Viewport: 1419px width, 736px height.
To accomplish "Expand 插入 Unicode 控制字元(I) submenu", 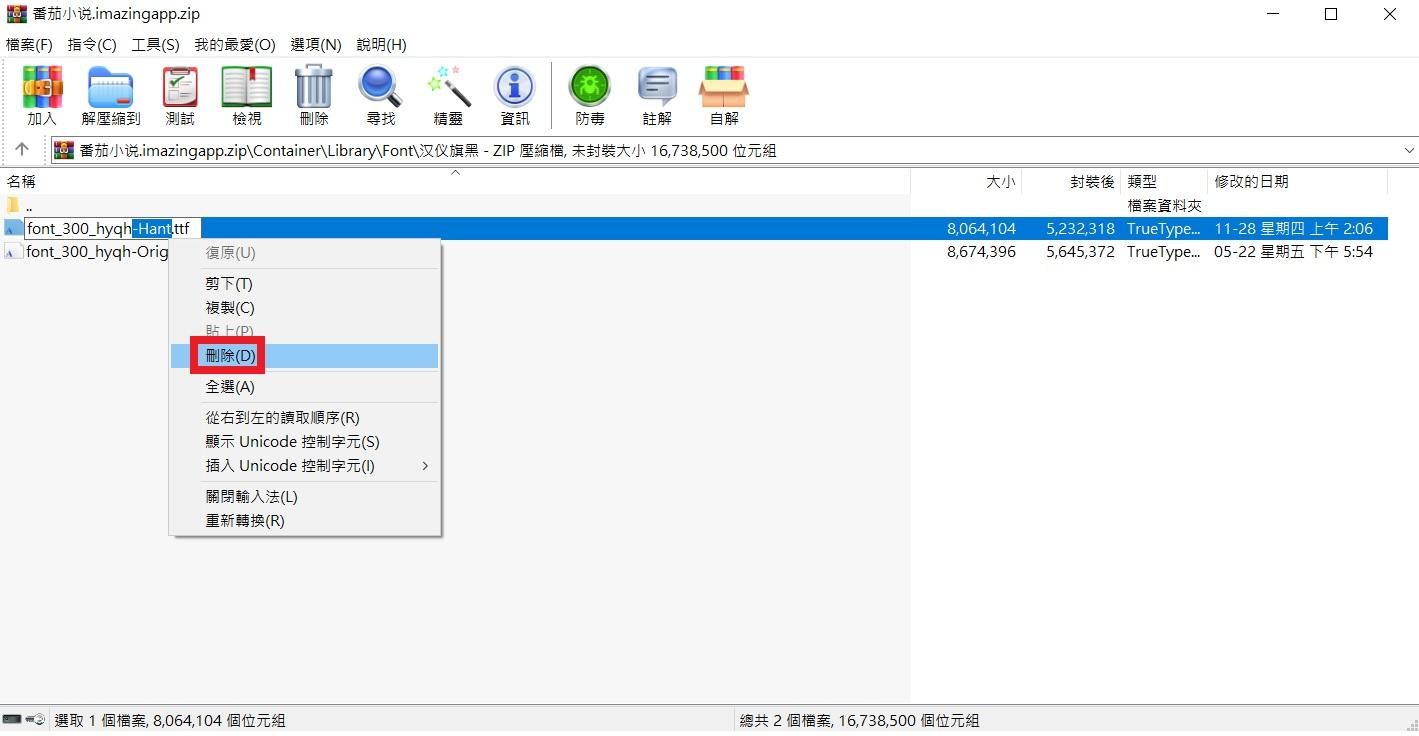I will click(x=304, y=466).
